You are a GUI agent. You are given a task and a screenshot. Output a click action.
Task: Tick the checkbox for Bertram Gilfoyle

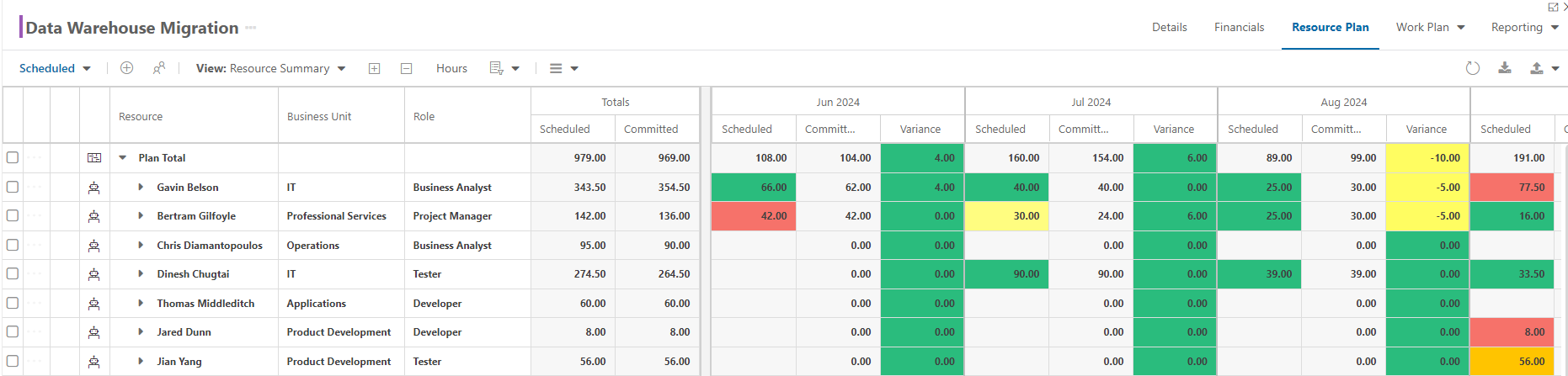click(13, 215)
